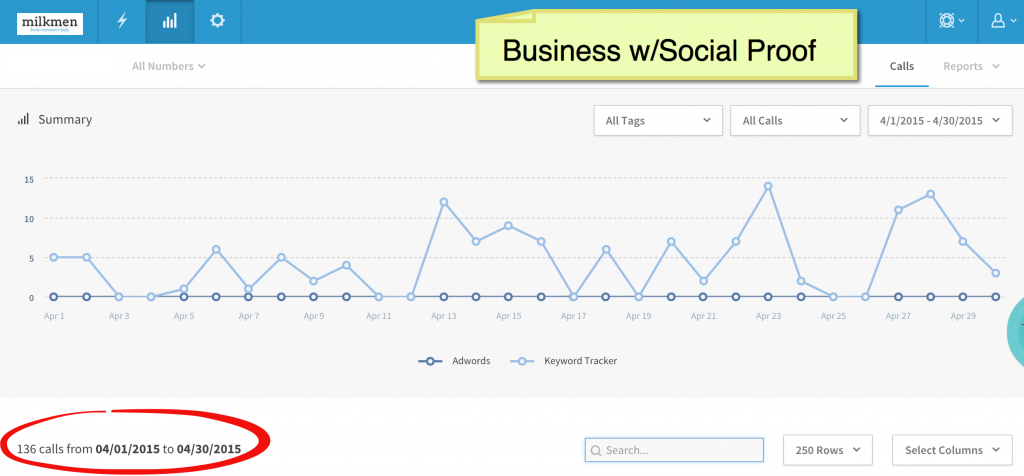Viewport: 1024px width, 476px height.
Task: Open the 4/1/2015 - 4/30/2015 date range picker
Action: (x=940, y=121)
